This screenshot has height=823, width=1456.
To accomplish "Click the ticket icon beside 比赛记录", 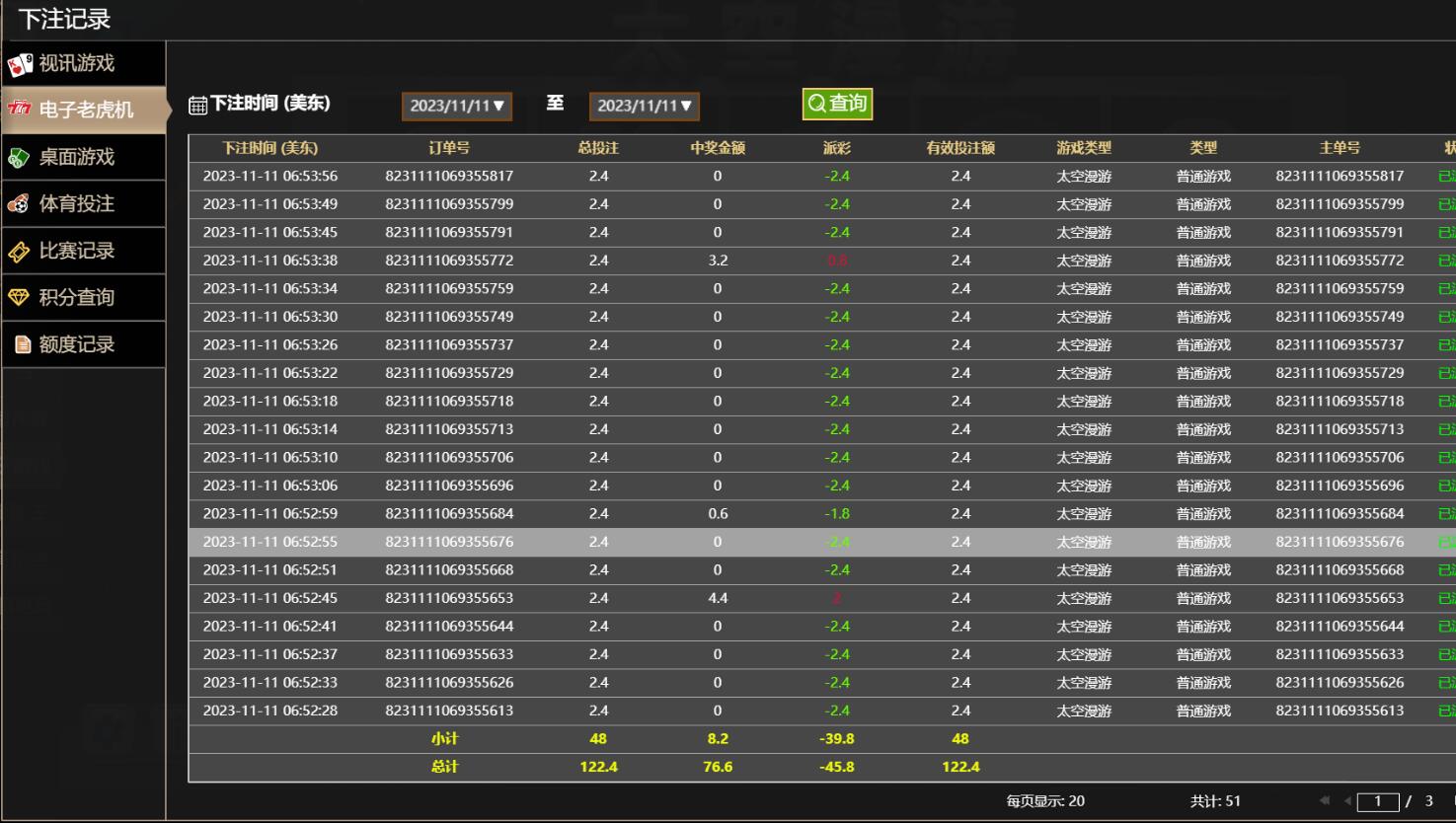I will coord(19,253).
